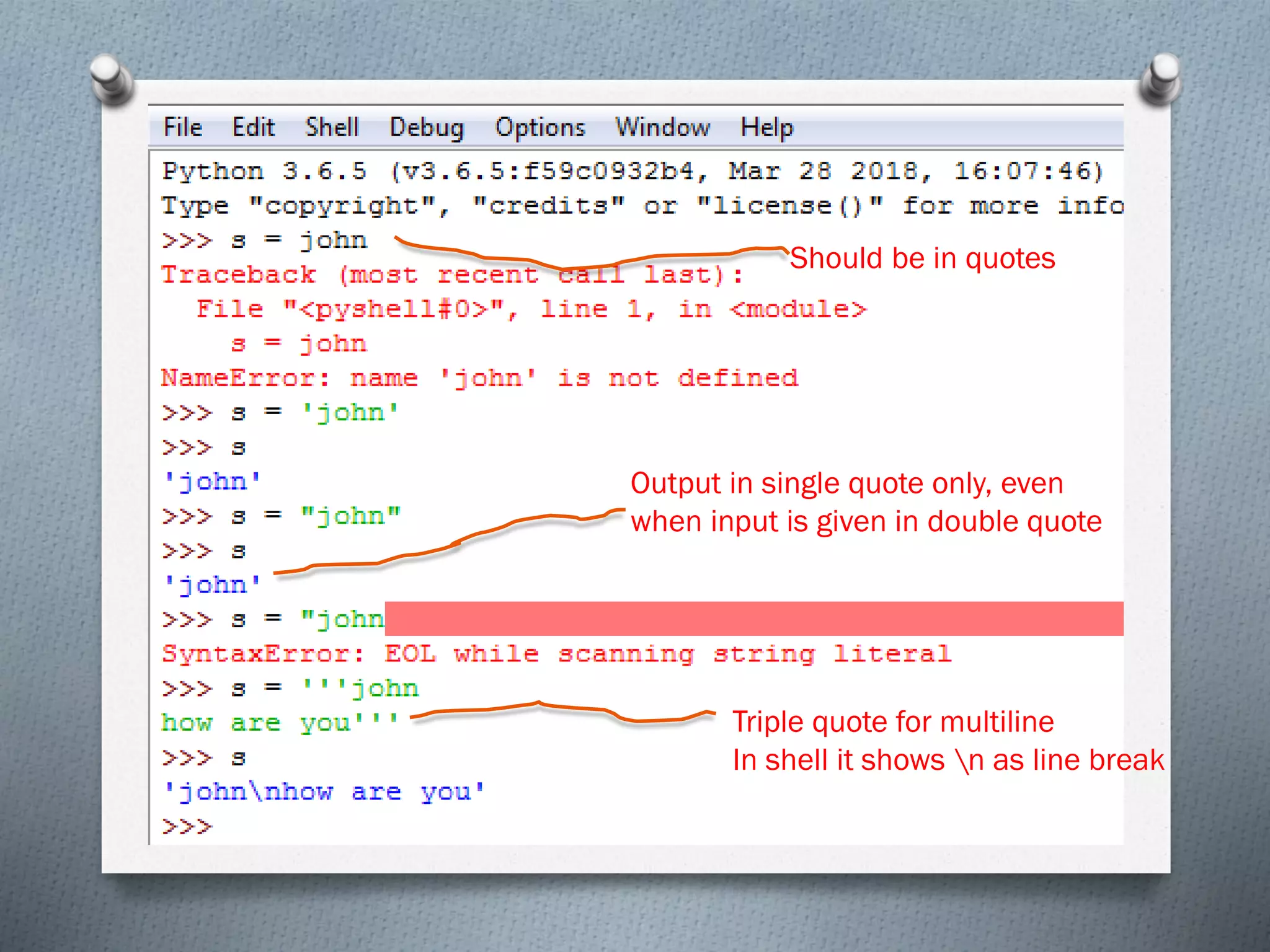This screenshot has width=1270, height=952.
Task: Click the left pushpin graphic
Action: (x=110, y=79)
